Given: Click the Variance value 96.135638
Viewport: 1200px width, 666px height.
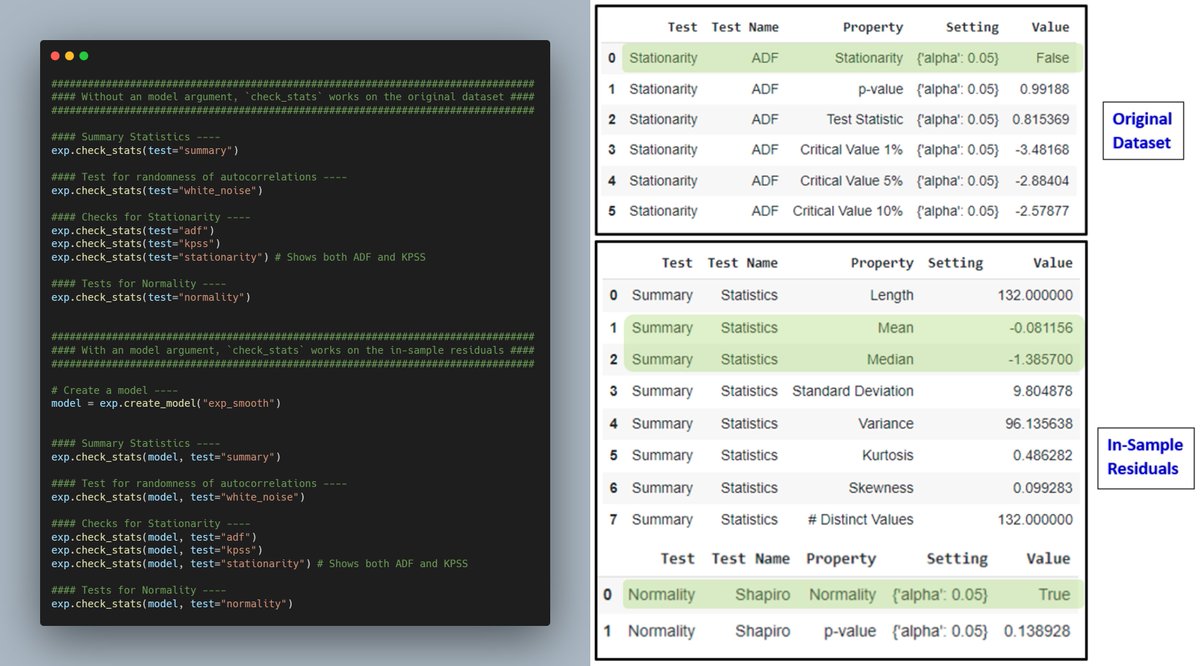Looking at the screenshot, I should pyautogui.click(x=1038, y=423).
